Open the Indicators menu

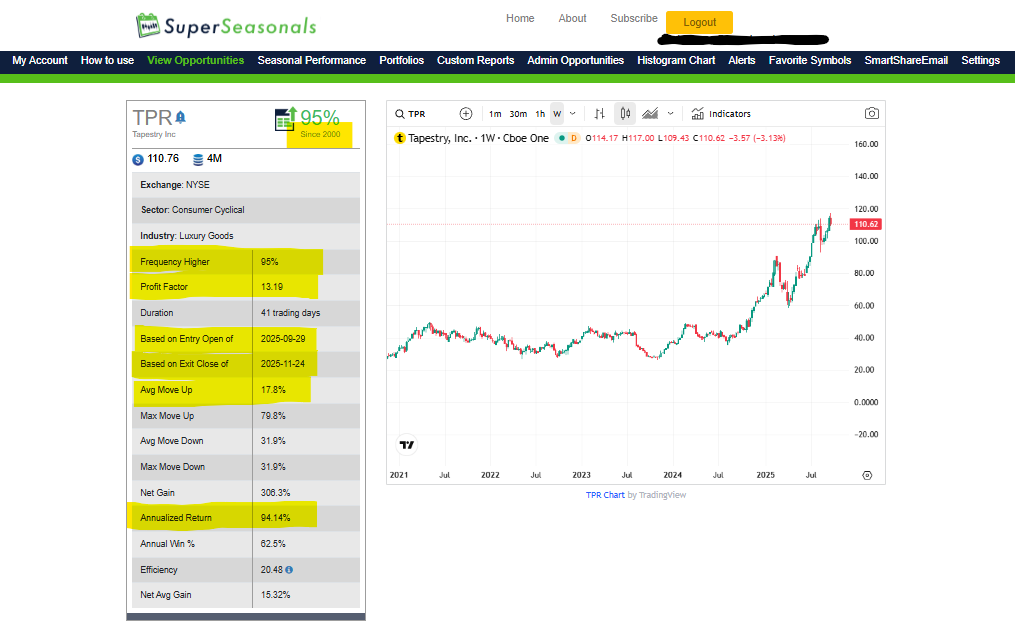pos(721,114)
